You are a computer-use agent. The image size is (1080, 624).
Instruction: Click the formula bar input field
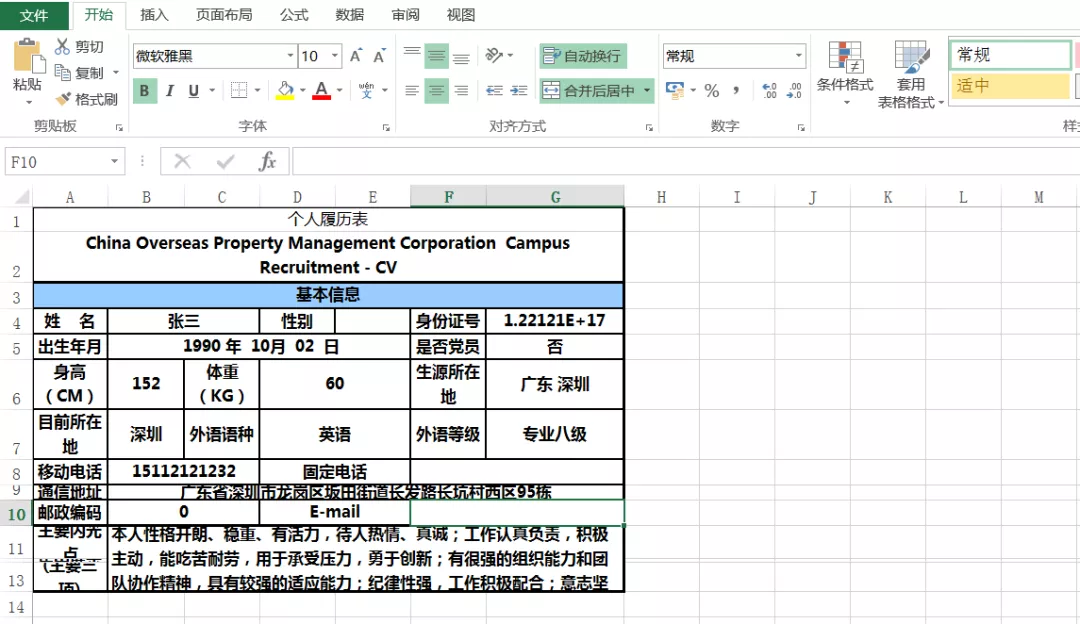pyautogui.click(x=686, y=161)
